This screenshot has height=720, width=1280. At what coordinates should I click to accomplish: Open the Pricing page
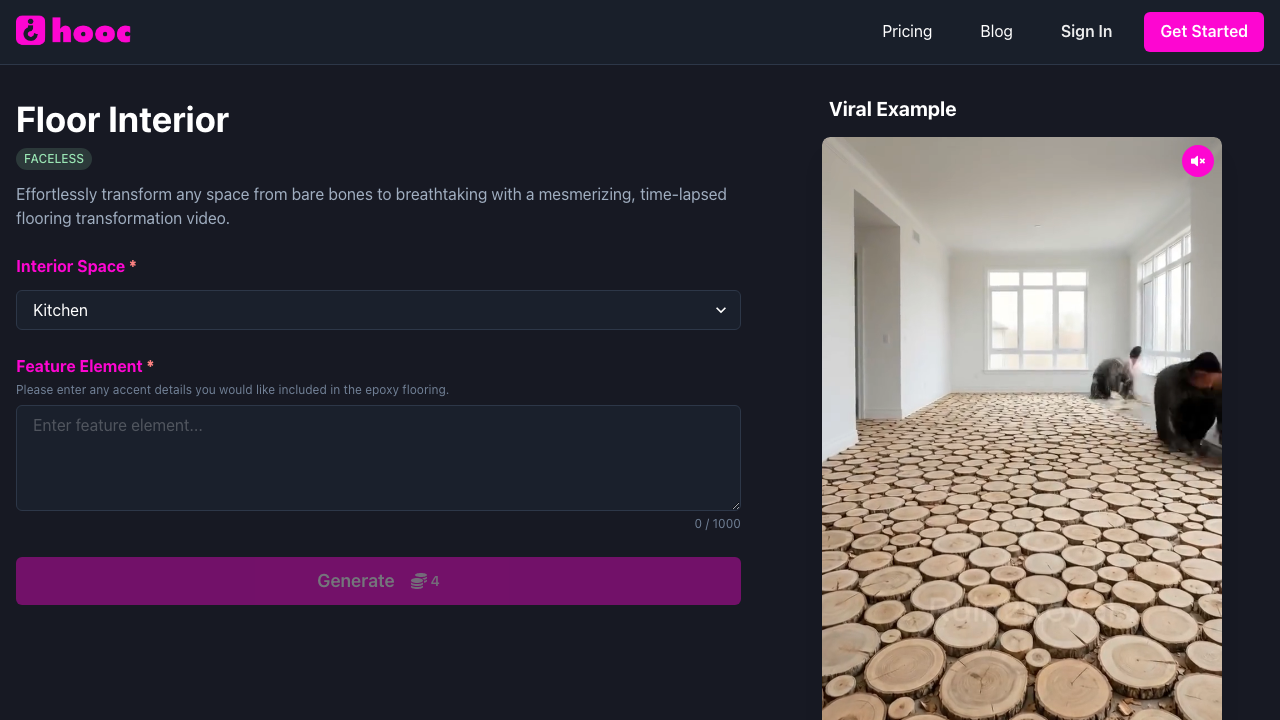(x=907, y=32)
